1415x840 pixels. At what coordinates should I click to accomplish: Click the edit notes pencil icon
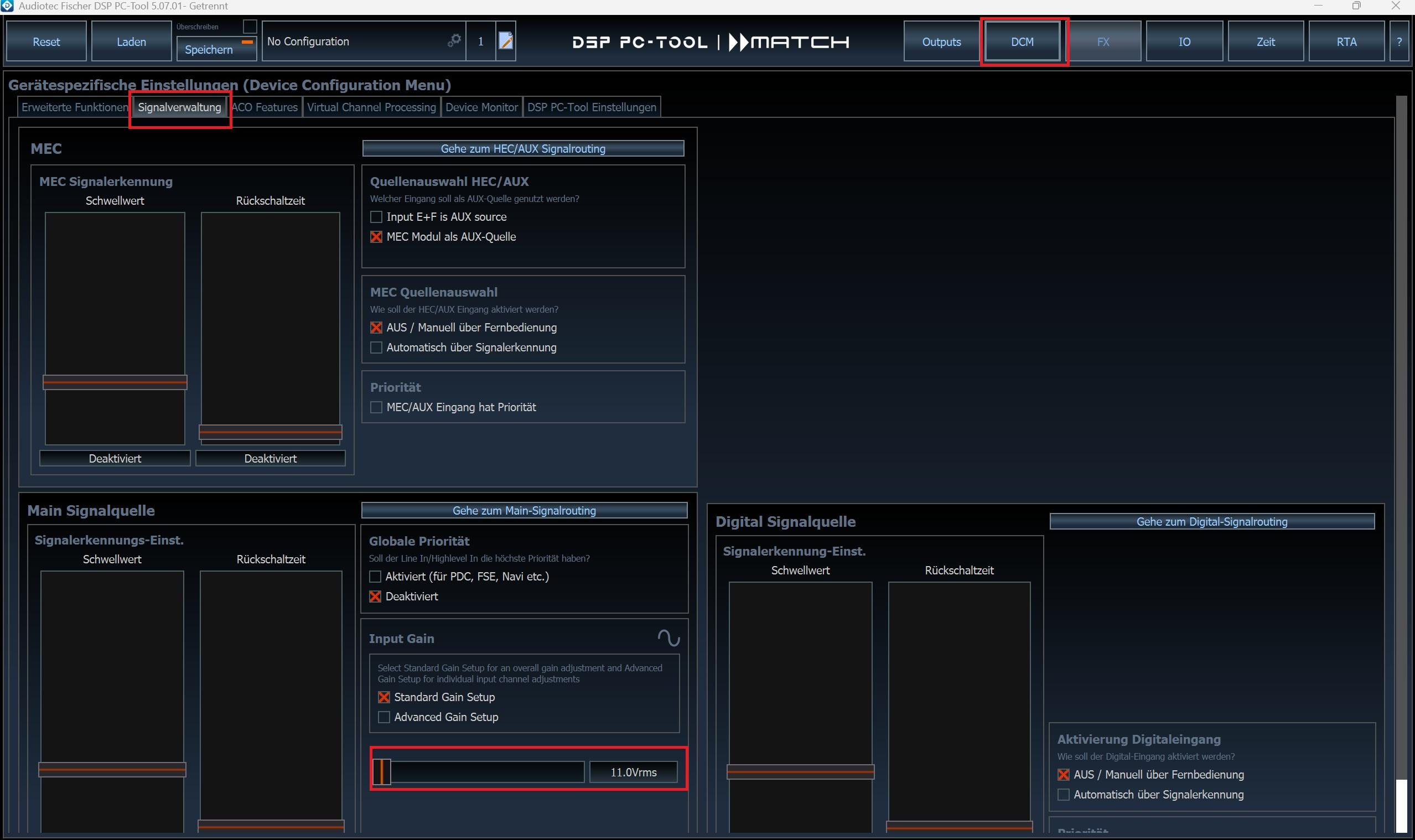pos(505,41)
